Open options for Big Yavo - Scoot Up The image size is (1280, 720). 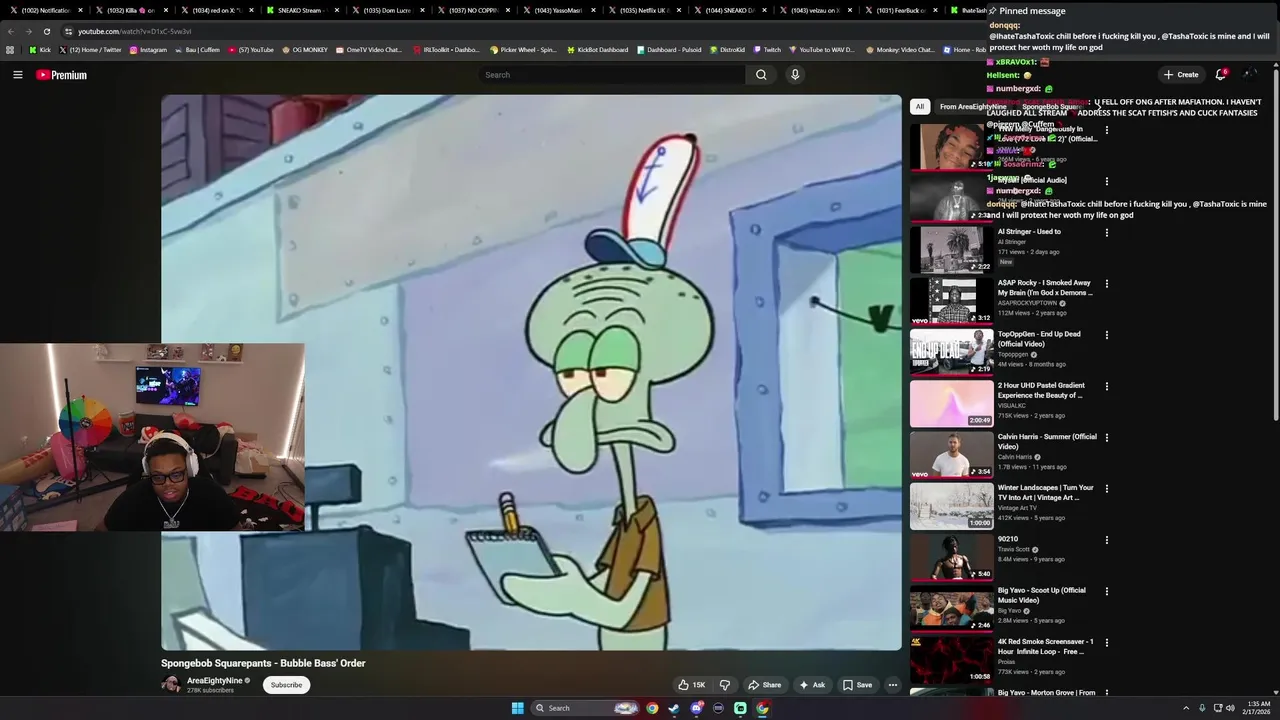click(x=1107, y=592)
